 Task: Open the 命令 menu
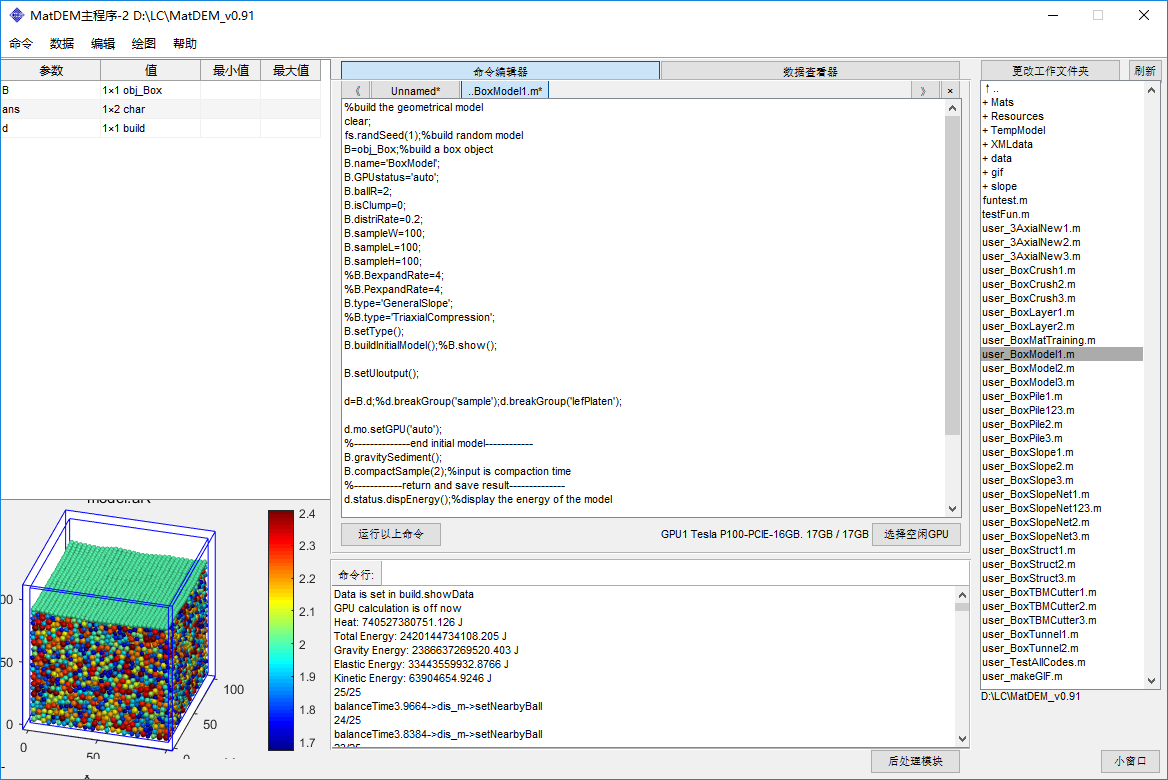point(21,44)
